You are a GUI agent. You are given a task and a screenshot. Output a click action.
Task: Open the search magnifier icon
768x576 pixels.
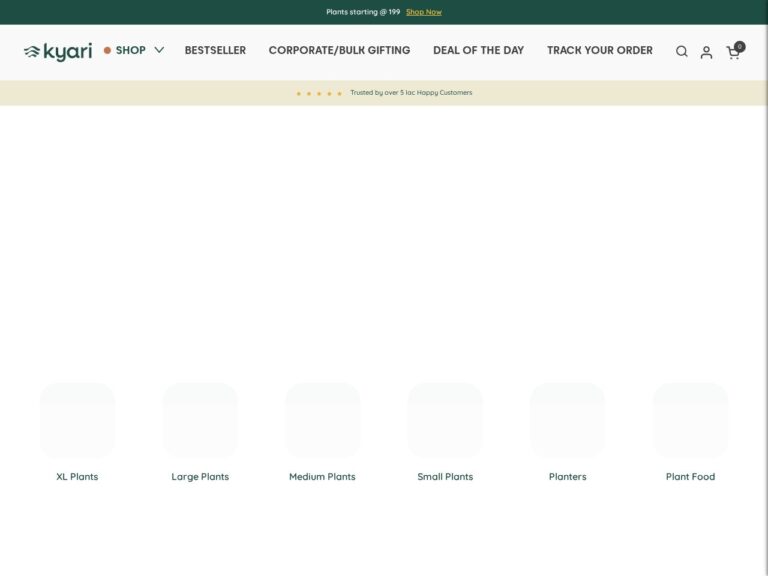[x=681, y=52]
